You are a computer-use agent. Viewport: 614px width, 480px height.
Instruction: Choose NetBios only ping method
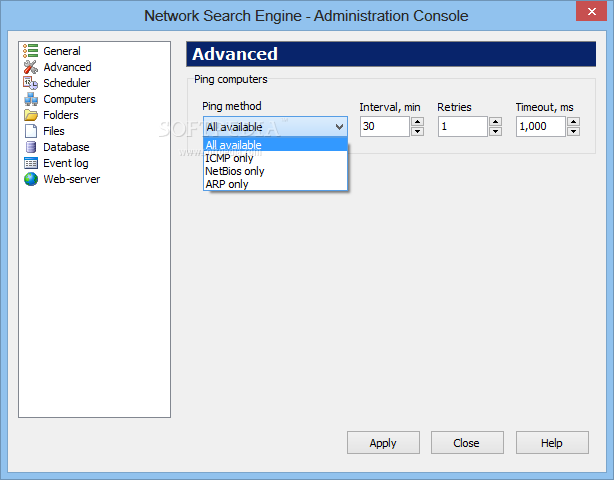275,171
